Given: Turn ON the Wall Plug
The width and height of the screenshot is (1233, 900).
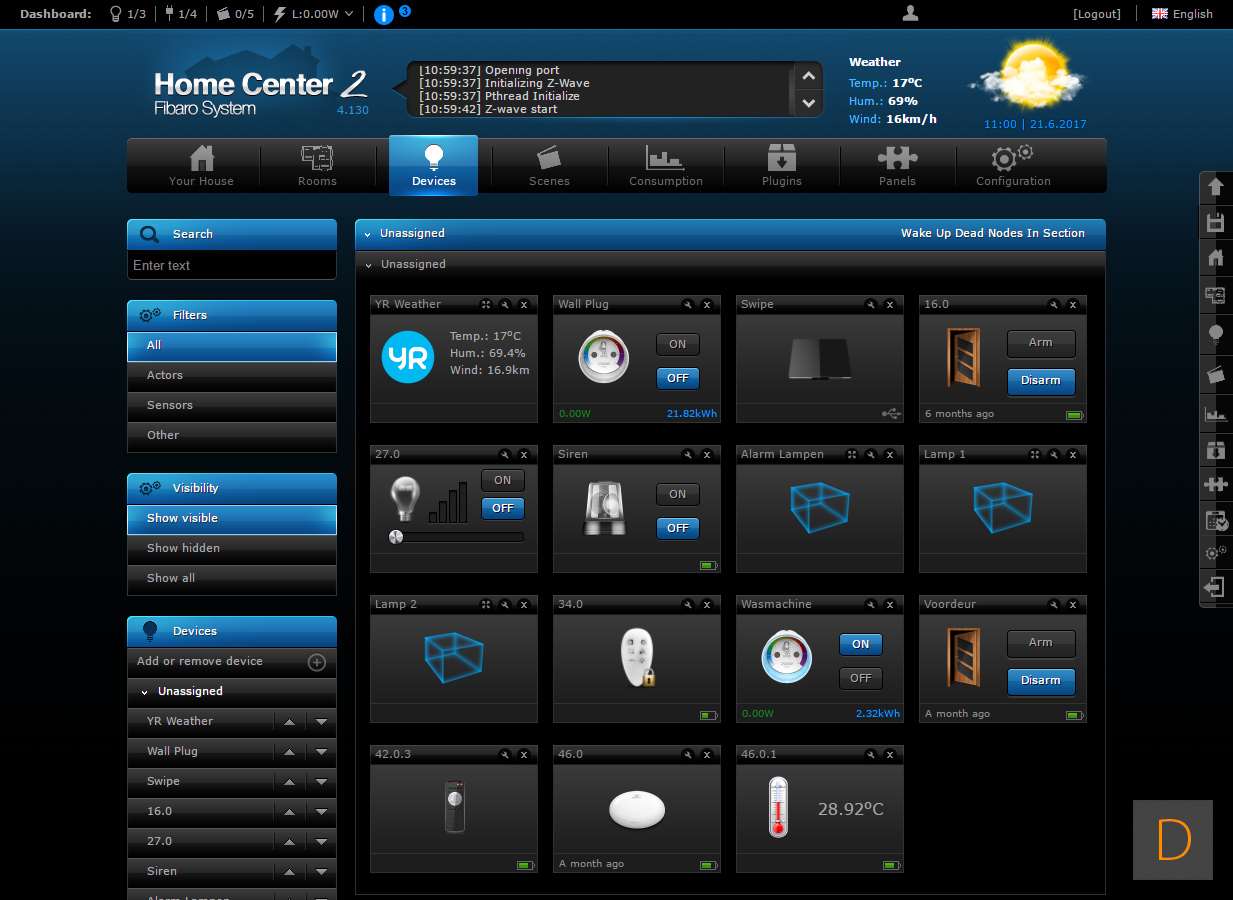Looking at the screenshot, I should (677, 344).
